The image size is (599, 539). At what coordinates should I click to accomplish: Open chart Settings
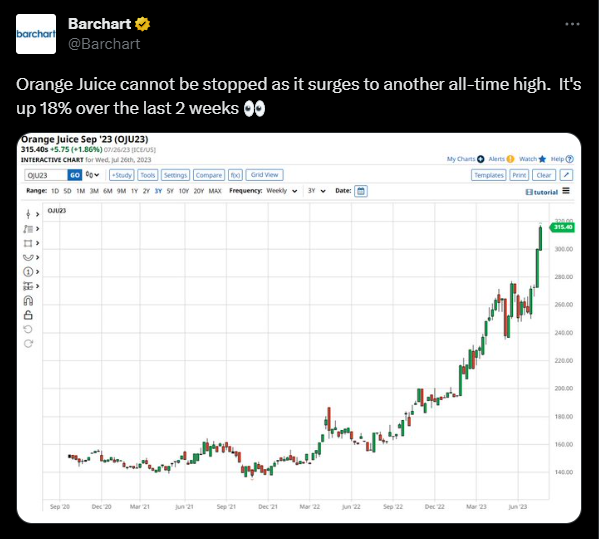click(175, 175)
